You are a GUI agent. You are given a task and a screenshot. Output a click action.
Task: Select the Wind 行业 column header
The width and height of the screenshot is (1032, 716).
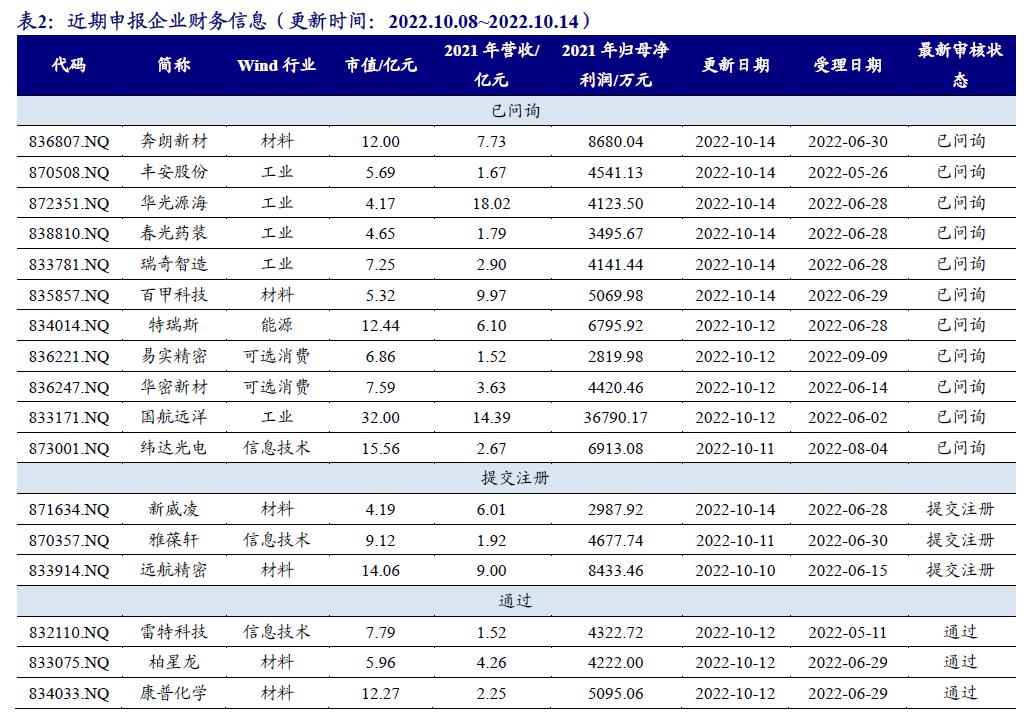click(x=276, y=65)
